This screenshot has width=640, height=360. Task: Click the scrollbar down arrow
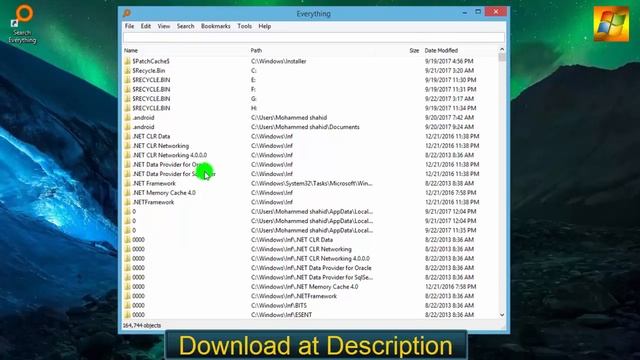point(502,315)
